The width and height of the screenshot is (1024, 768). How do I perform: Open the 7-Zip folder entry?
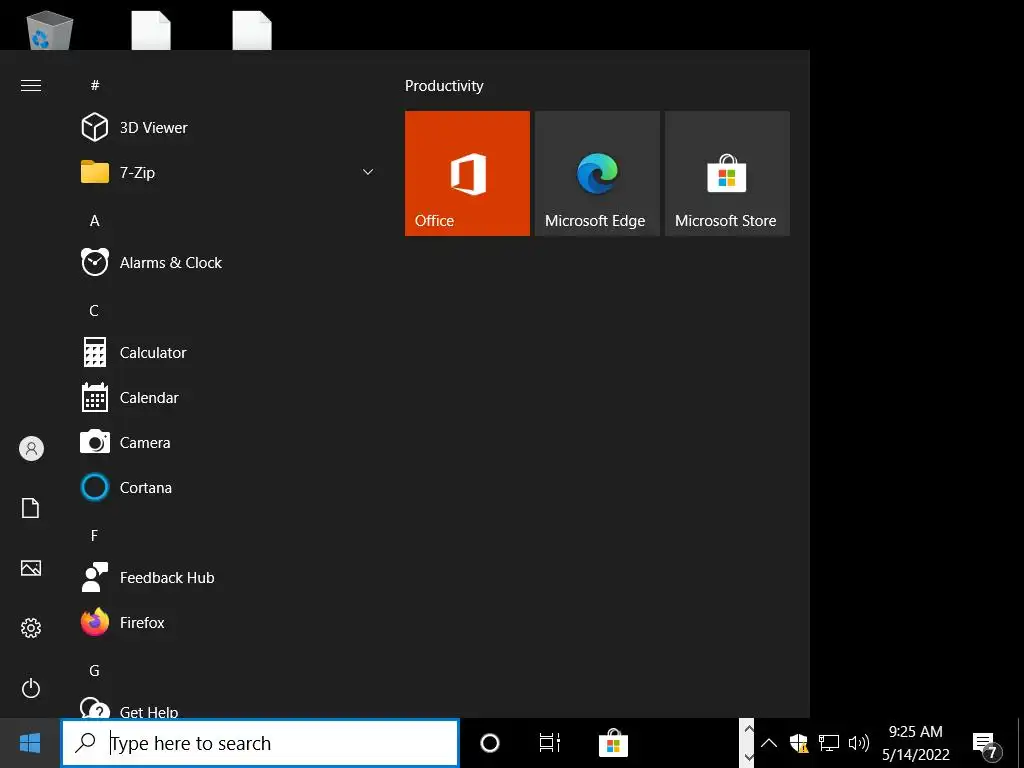225,172
